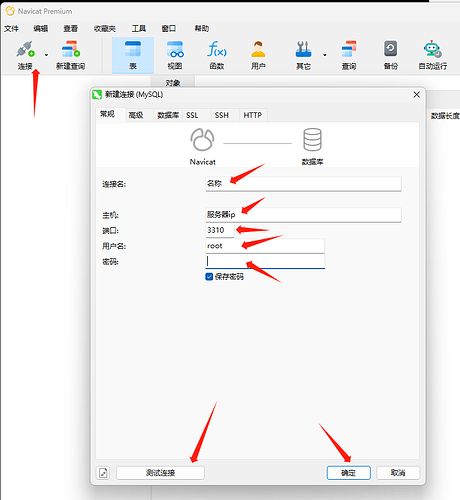This screenshot has height=500, width=460.
Task: Switch to the 高级 tab
Action: tap(136, 115)
